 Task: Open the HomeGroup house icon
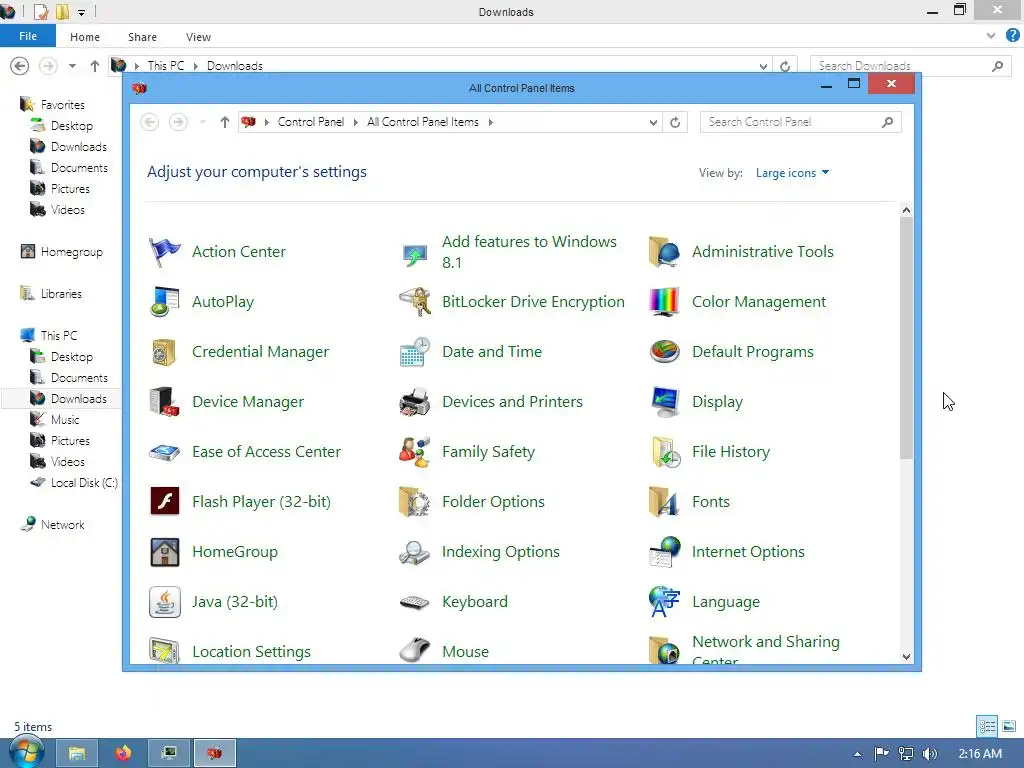165,552
